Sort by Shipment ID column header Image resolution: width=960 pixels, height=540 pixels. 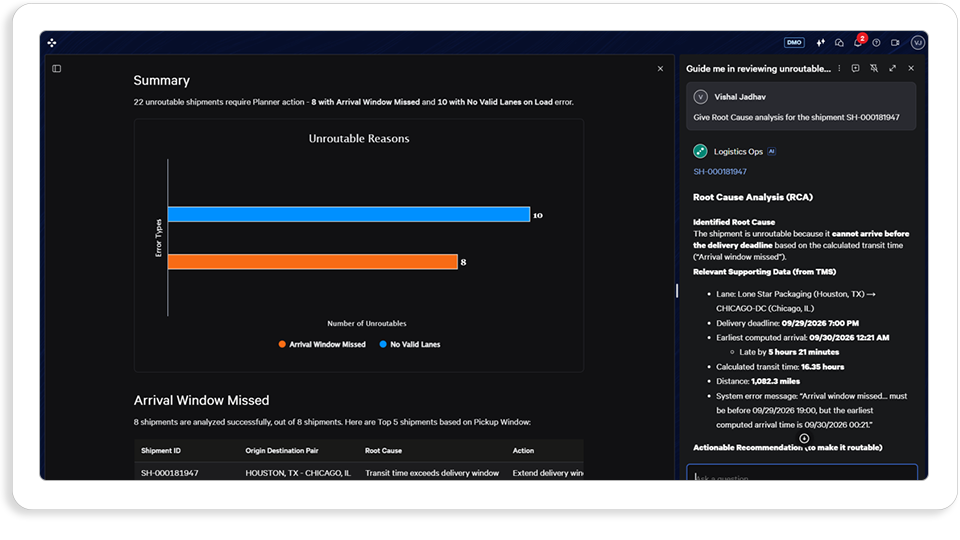coord(161,451)
